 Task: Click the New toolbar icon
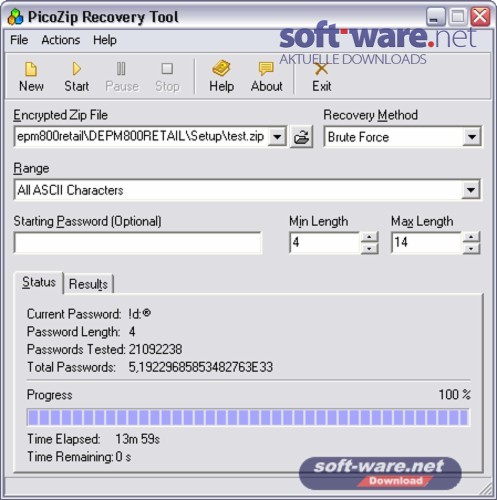tap(31, 69)
